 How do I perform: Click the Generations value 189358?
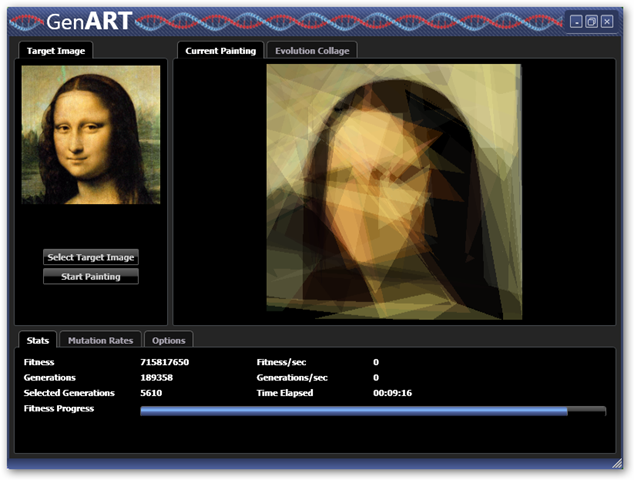(x=156, y=377)
